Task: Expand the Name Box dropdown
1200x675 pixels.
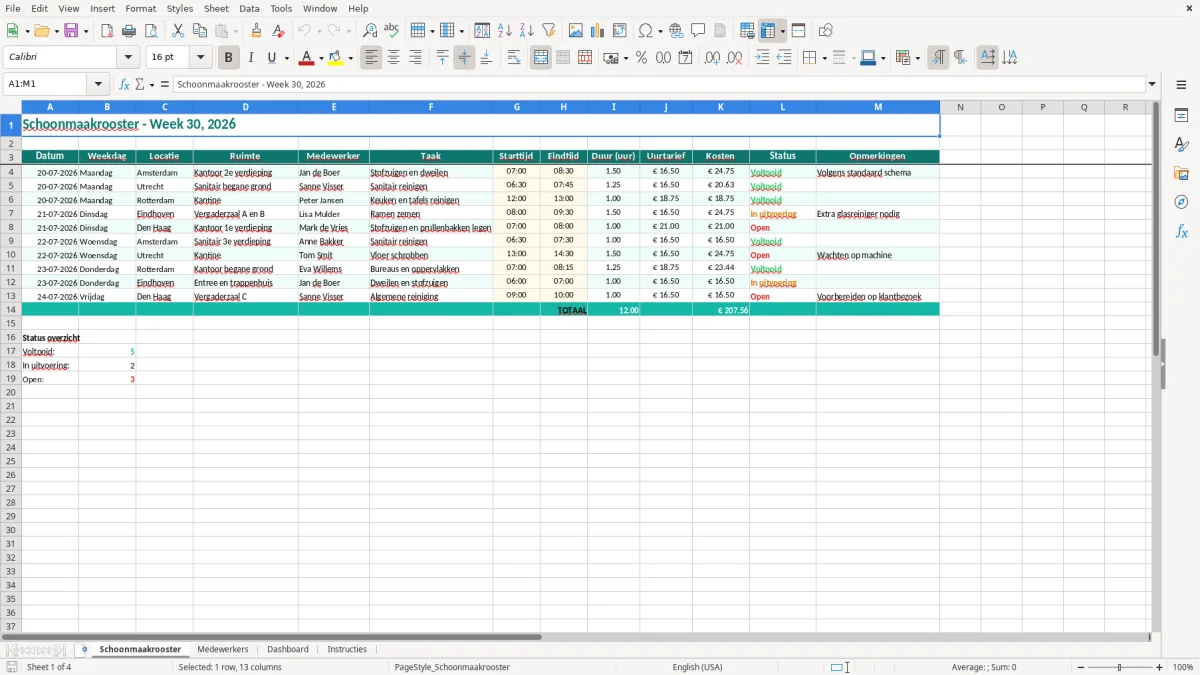Action: coord(98,84)
